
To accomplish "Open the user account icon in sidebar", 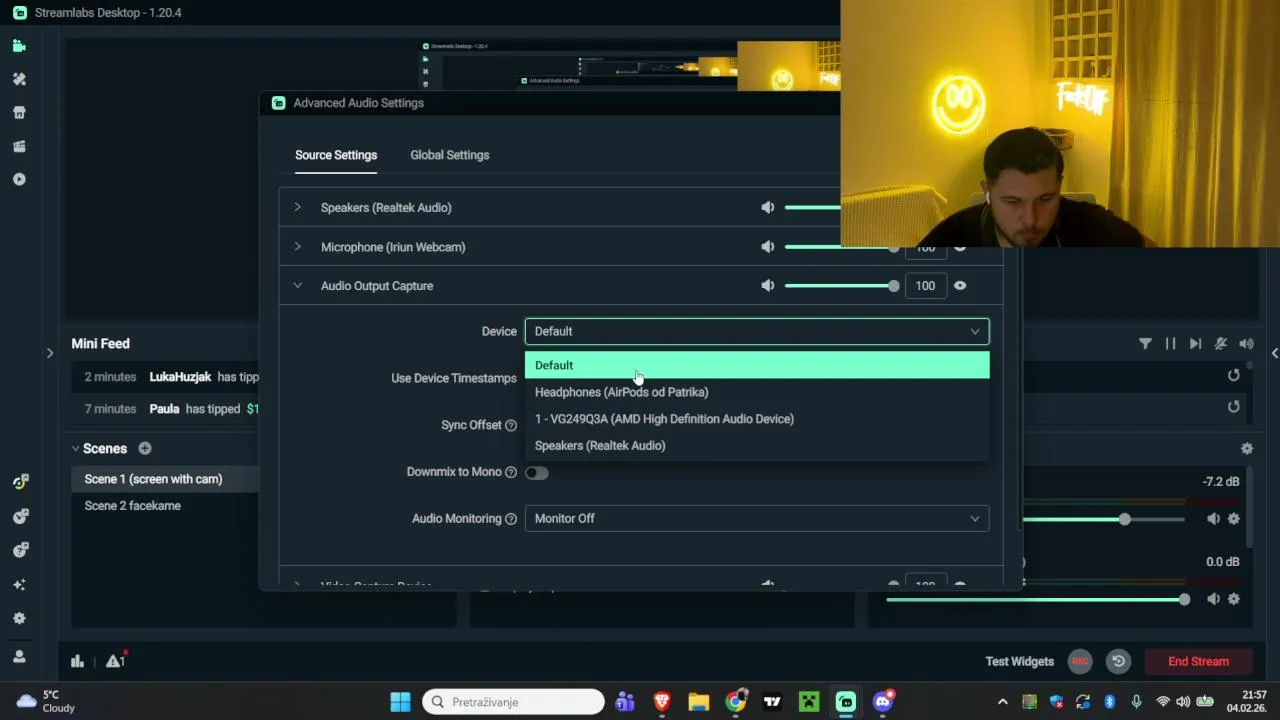I will point(19,656).
